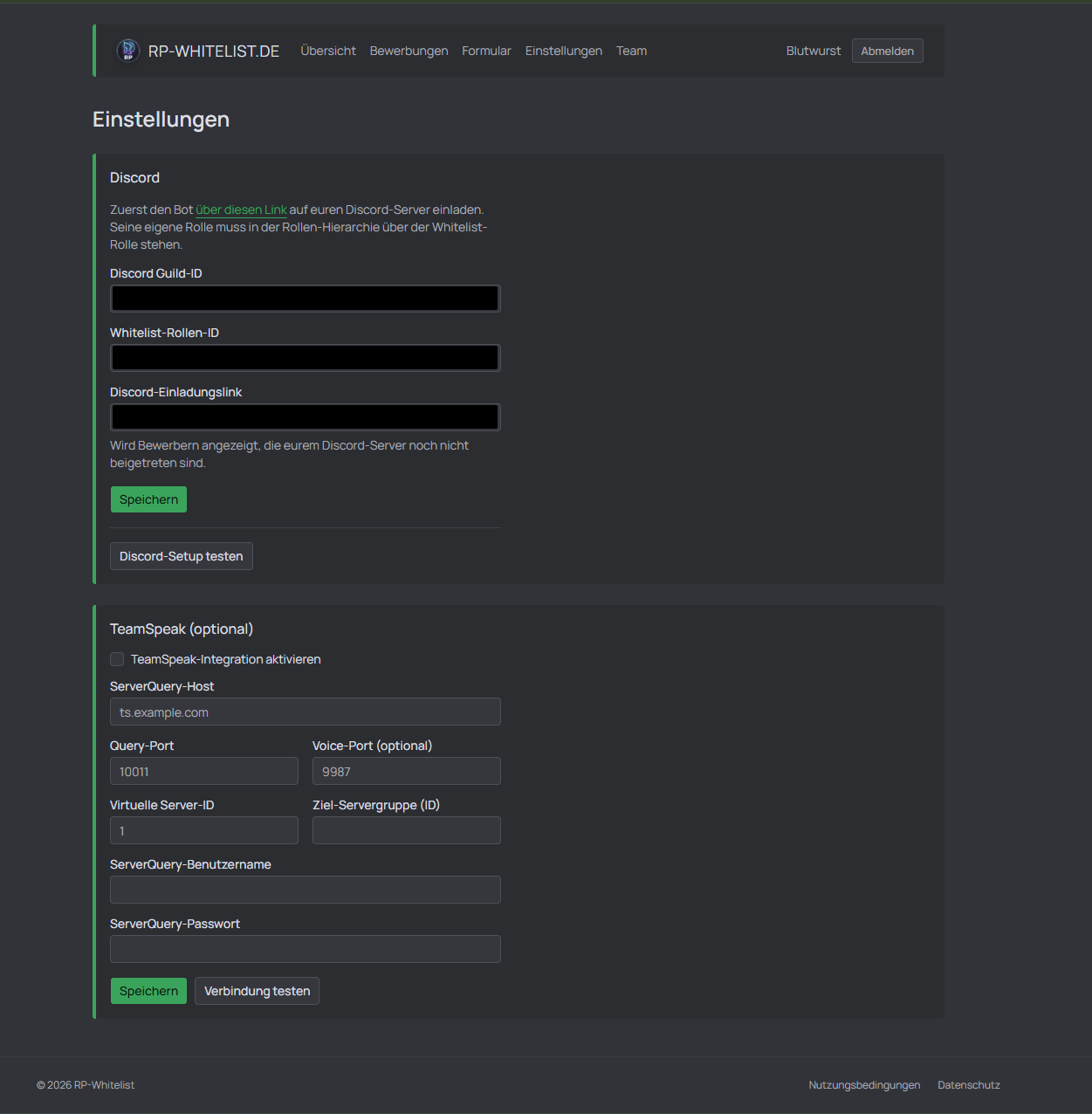The width and height of the screenshot is (1092, 1114).
Task: Open the Bewerbungen menu item
Action: 409,51
